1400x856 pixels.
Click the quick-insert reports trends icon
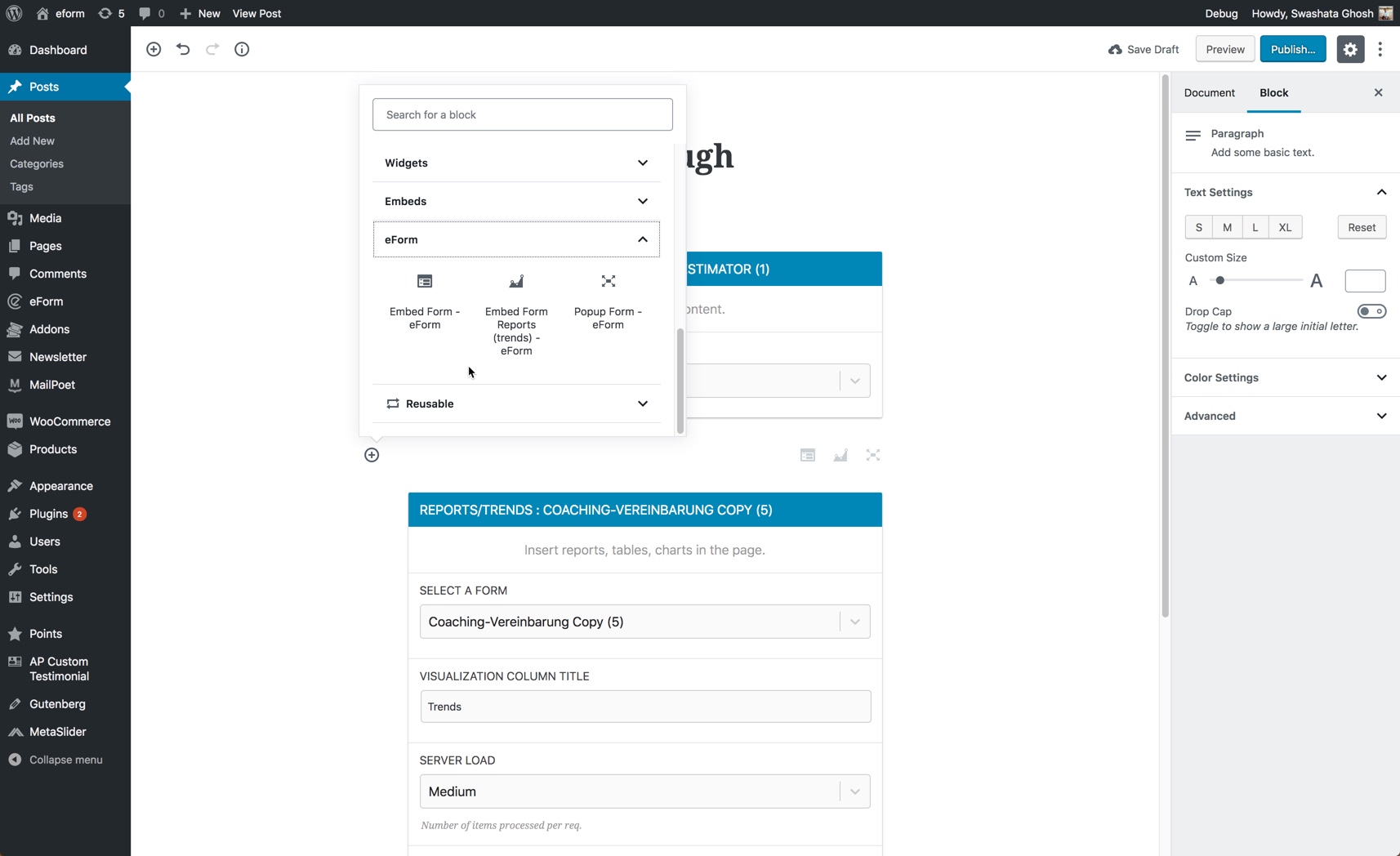[840, 455]
